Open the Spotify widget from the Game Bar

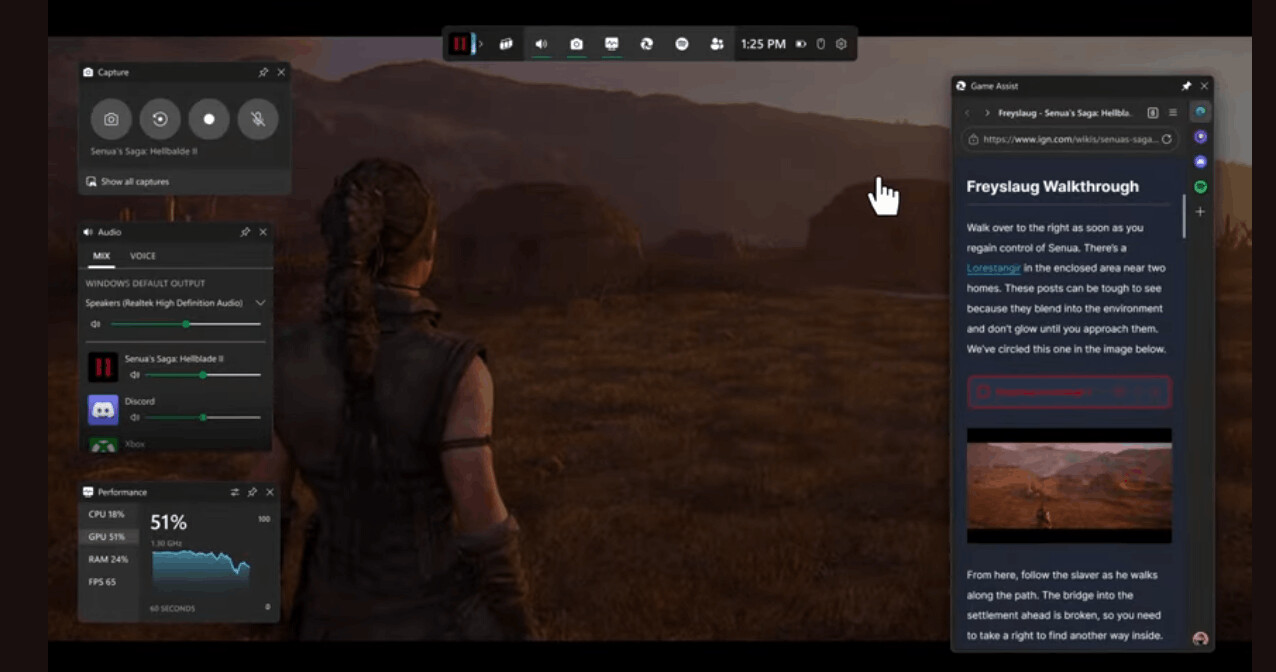(682, 44)
